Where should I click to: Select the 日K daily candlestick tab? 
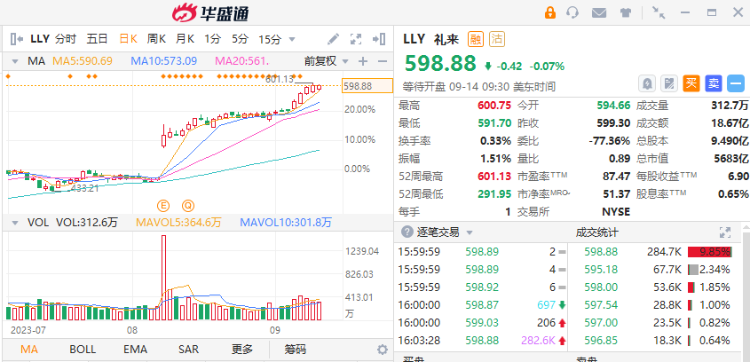pyautogui.click(x=128, y=39)
